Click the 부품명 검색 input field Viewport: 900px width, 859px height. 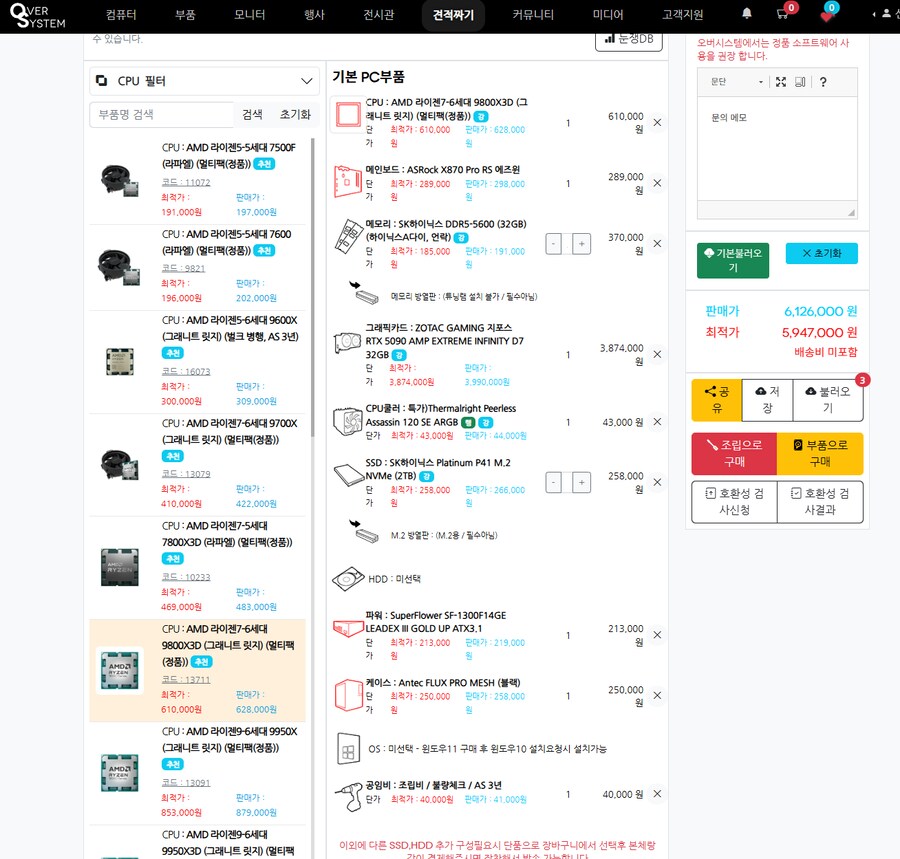(x=161, y=115)
